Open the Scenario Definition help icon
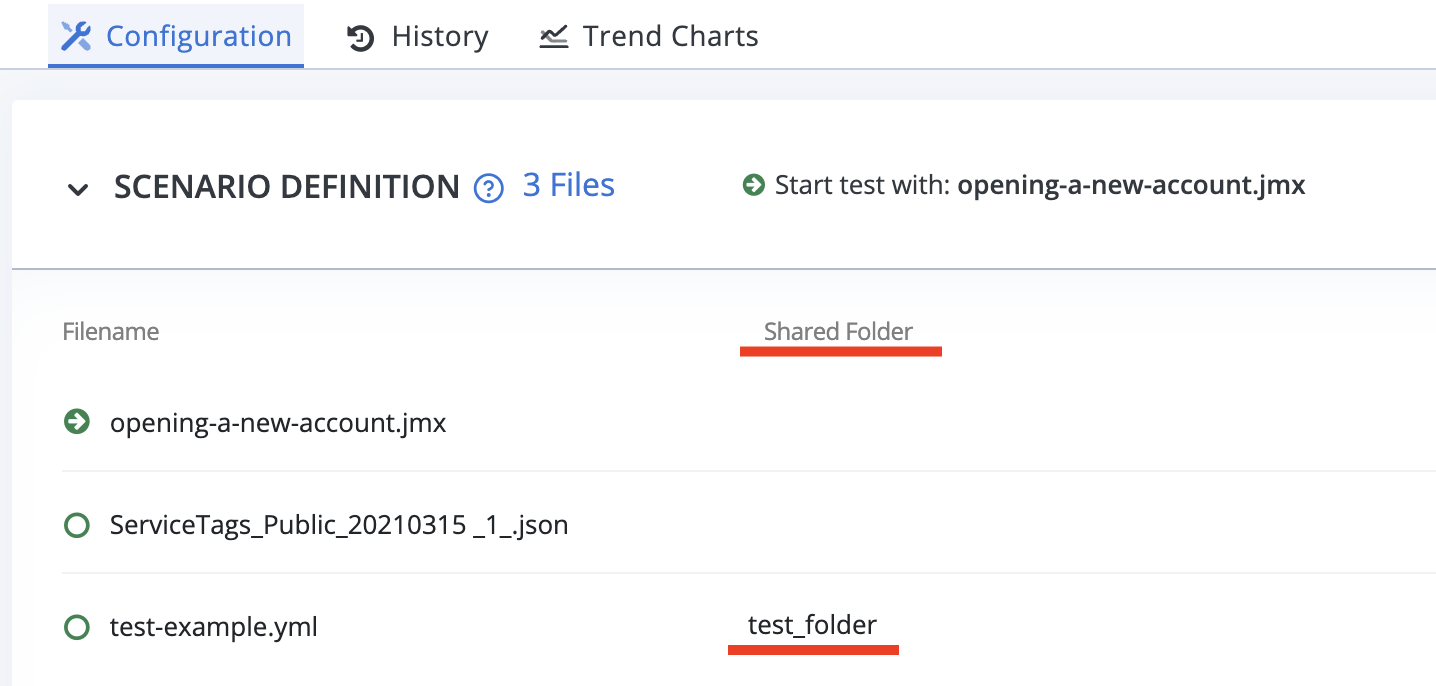The height and width of the screenshot is (686, 1436). (x=488, y=187)
